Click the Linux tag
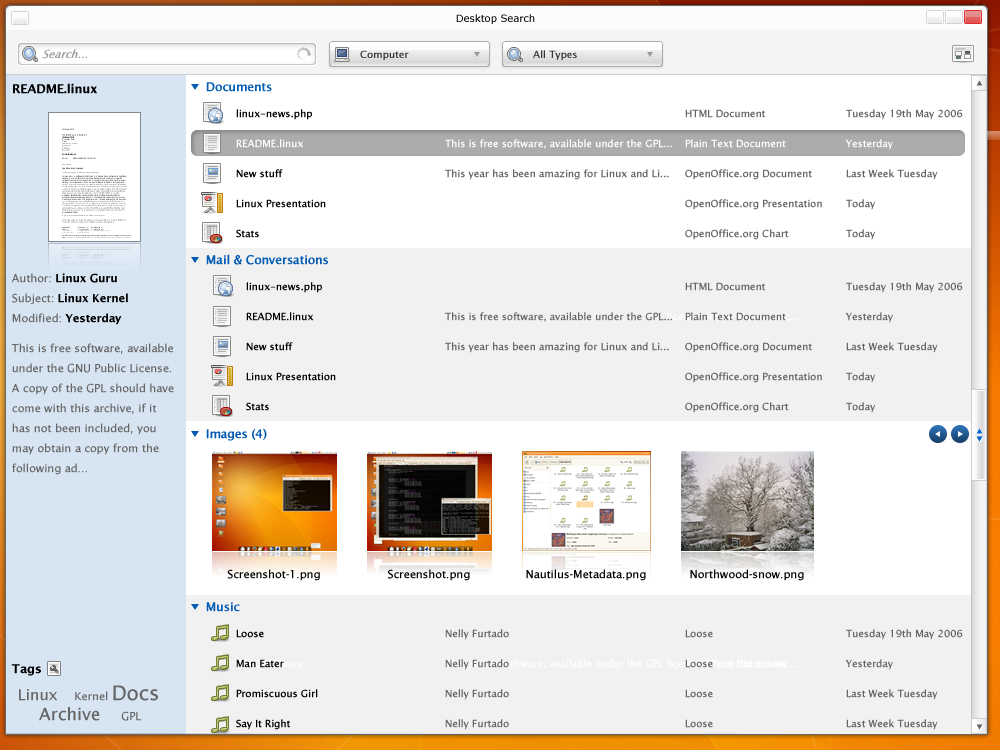 tap(37, 695)
